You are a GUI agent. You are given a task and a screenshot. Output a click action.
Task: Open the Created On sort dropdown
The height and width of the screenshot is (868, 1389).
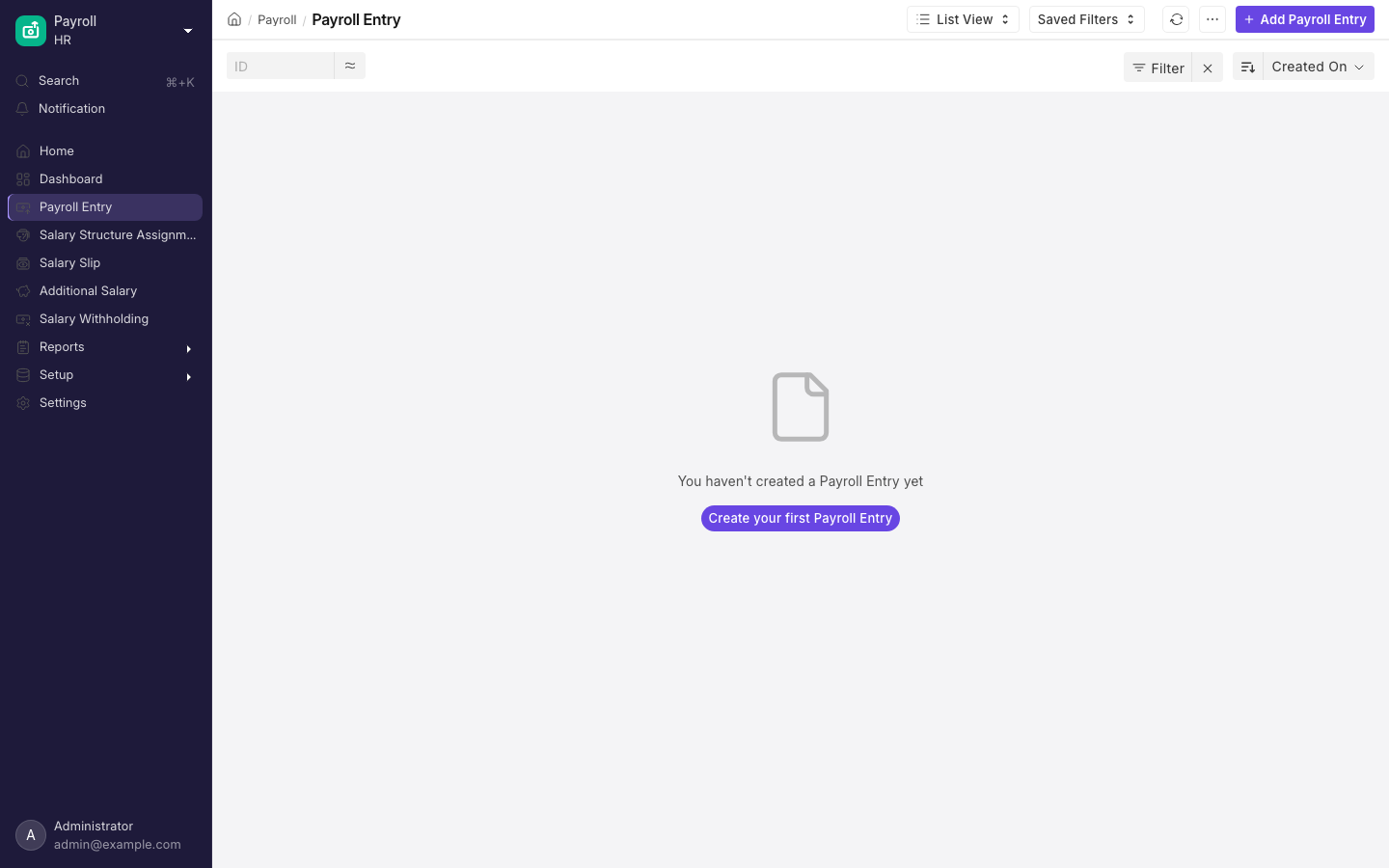(x=1319, y=67)
